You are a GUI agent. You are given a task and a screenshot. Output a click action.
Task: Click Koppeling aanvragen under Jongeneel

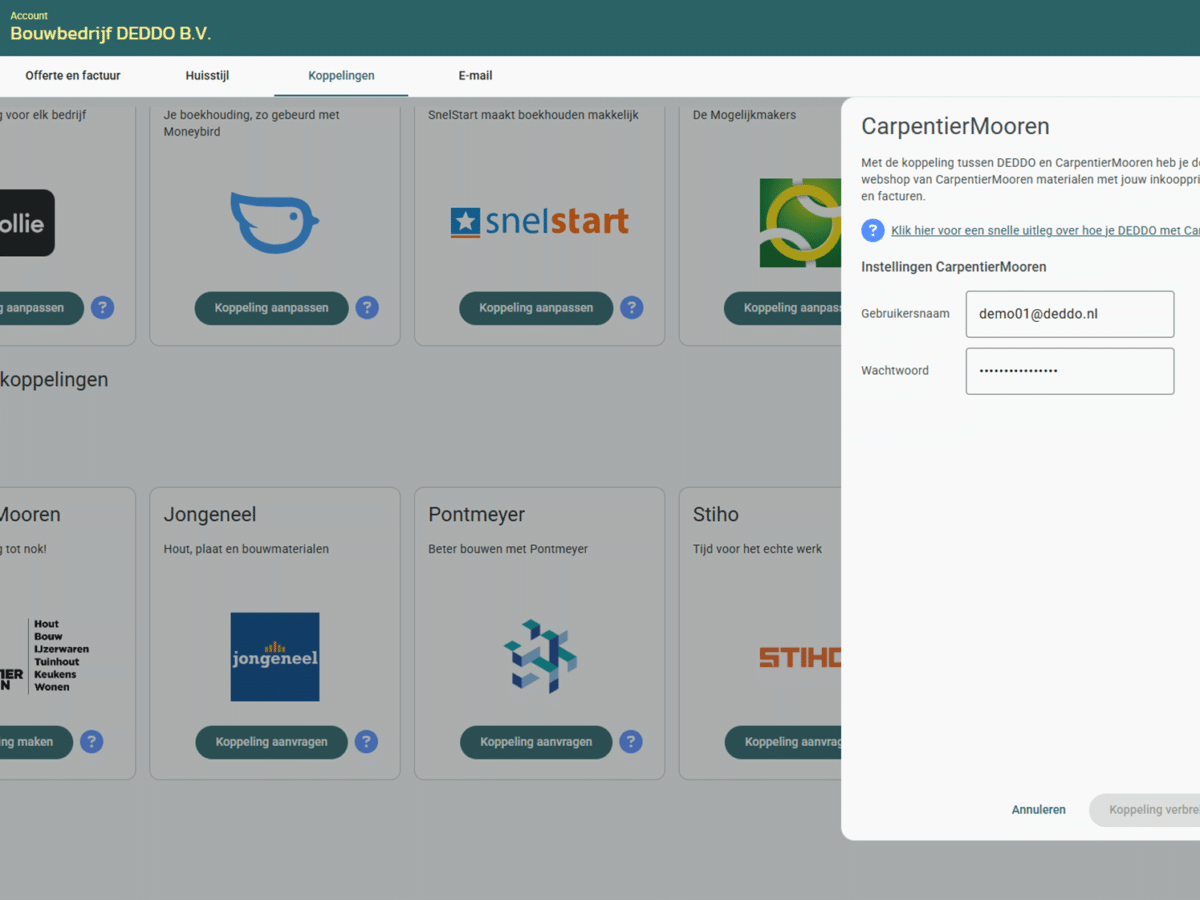click(x=271, y=742)
